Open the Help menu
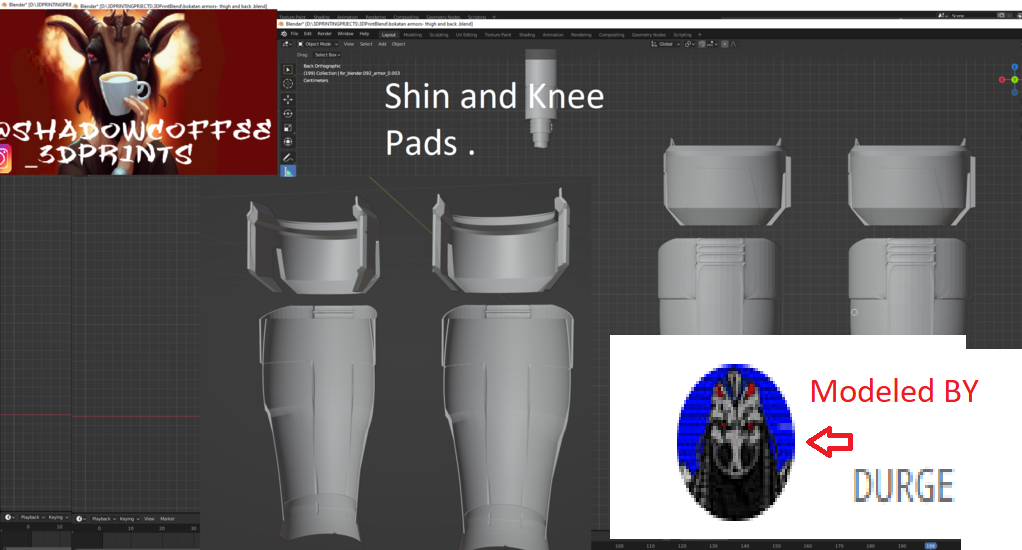The width and height of the screenshot is (1022, 550). click(x=364, y=34)
